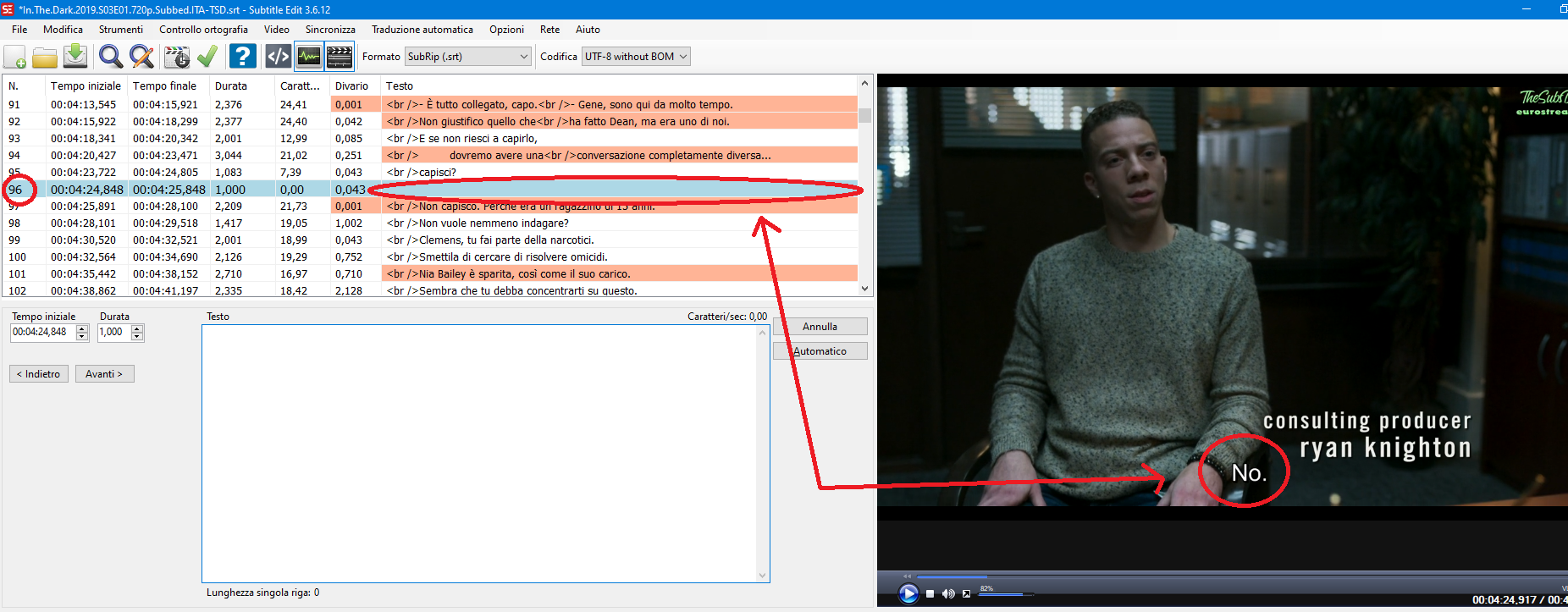Open the Rete menu
Viewport: 1568px width, 612px height.
549,30
